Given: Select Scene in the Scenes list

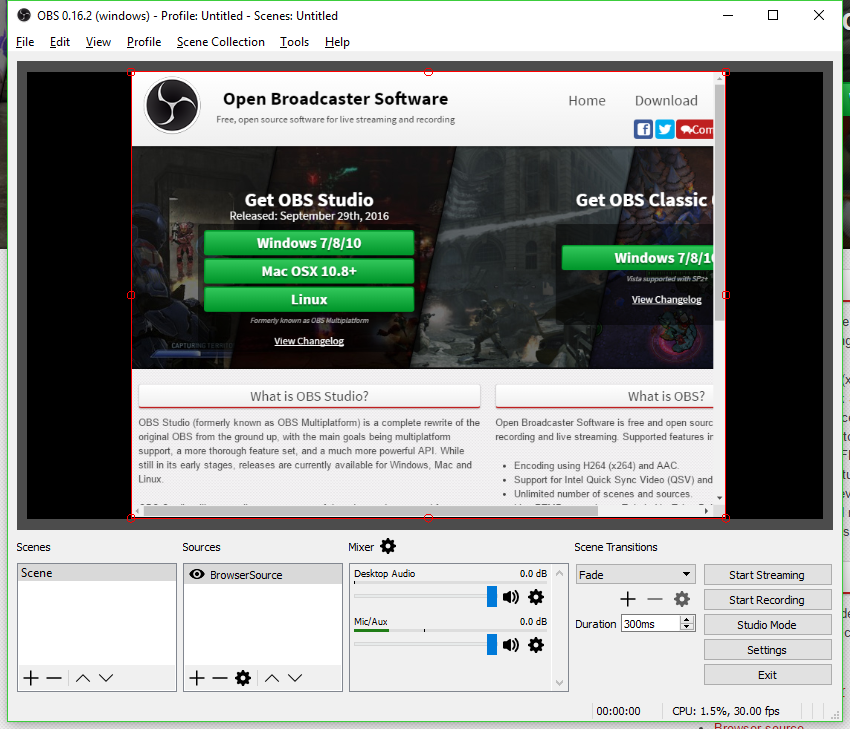Looking at the screenshot, I should point(96,573).
